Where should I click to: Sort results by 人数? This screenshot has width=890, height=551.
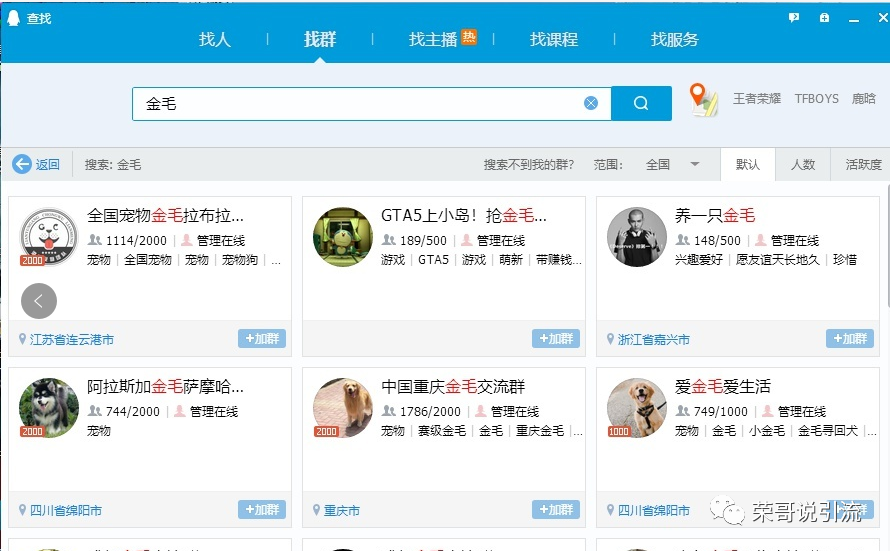coord(803,165)
